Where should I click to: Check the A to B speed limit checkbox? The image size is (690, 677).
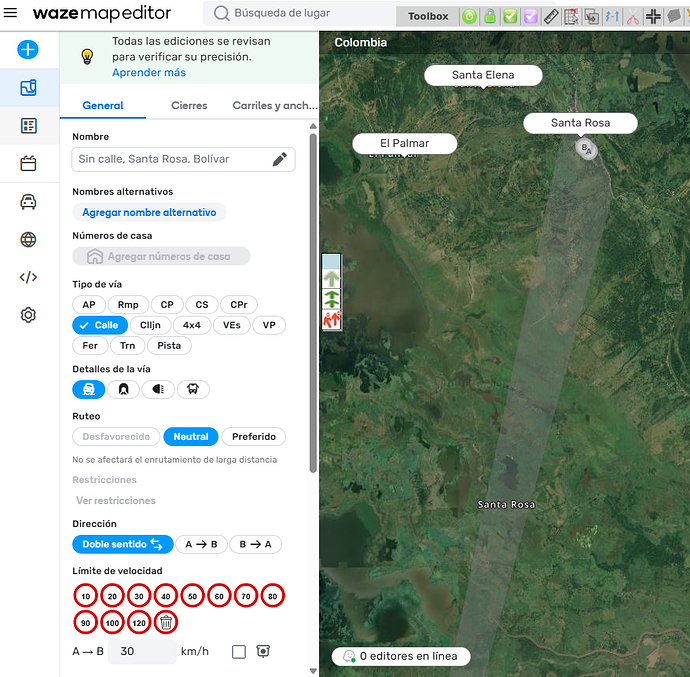point(239,651)
